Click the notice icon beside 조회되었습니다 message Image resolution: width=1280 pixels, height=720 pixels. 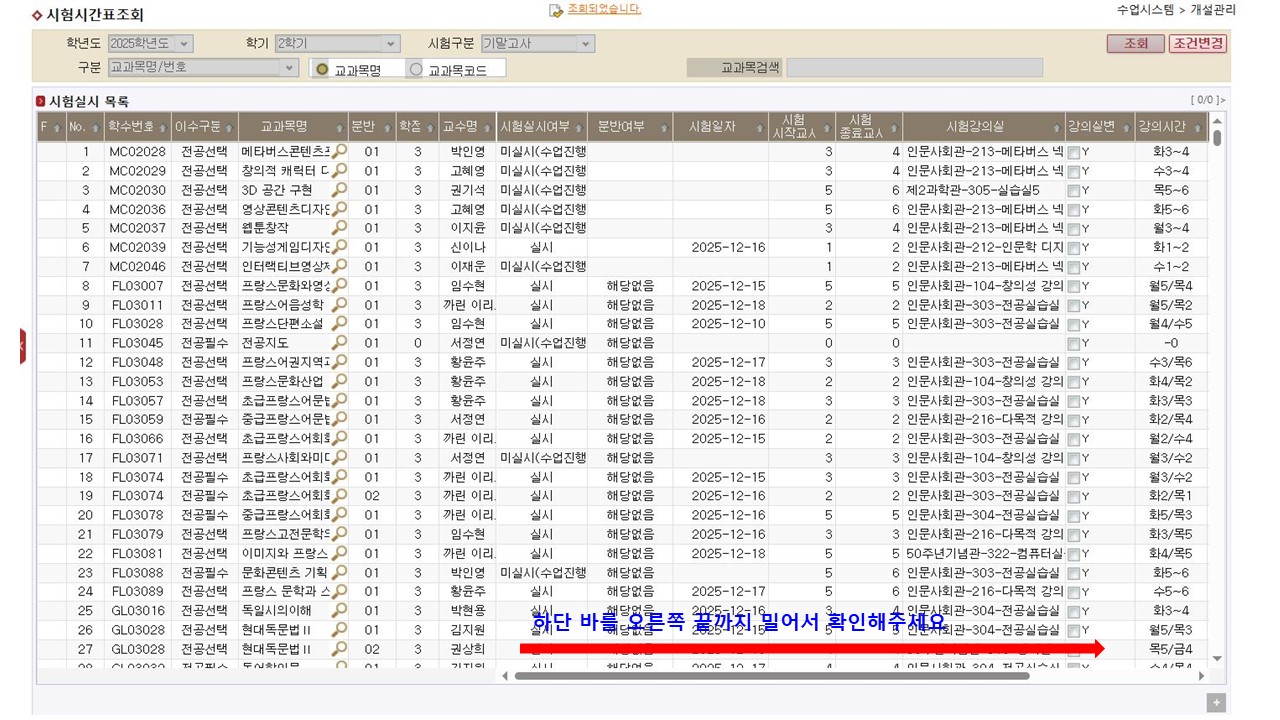point(553,11)
